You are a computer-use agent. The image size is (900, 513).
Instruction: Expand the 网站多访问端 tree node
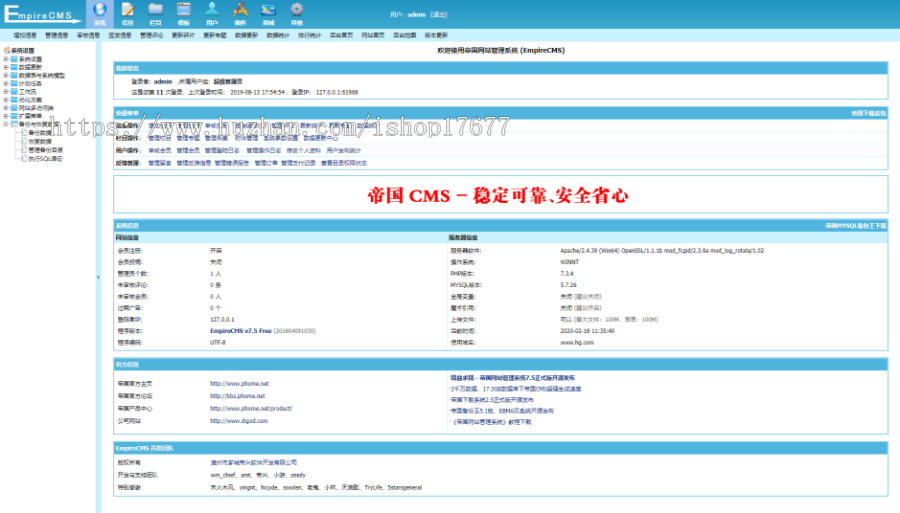[6, 108]
